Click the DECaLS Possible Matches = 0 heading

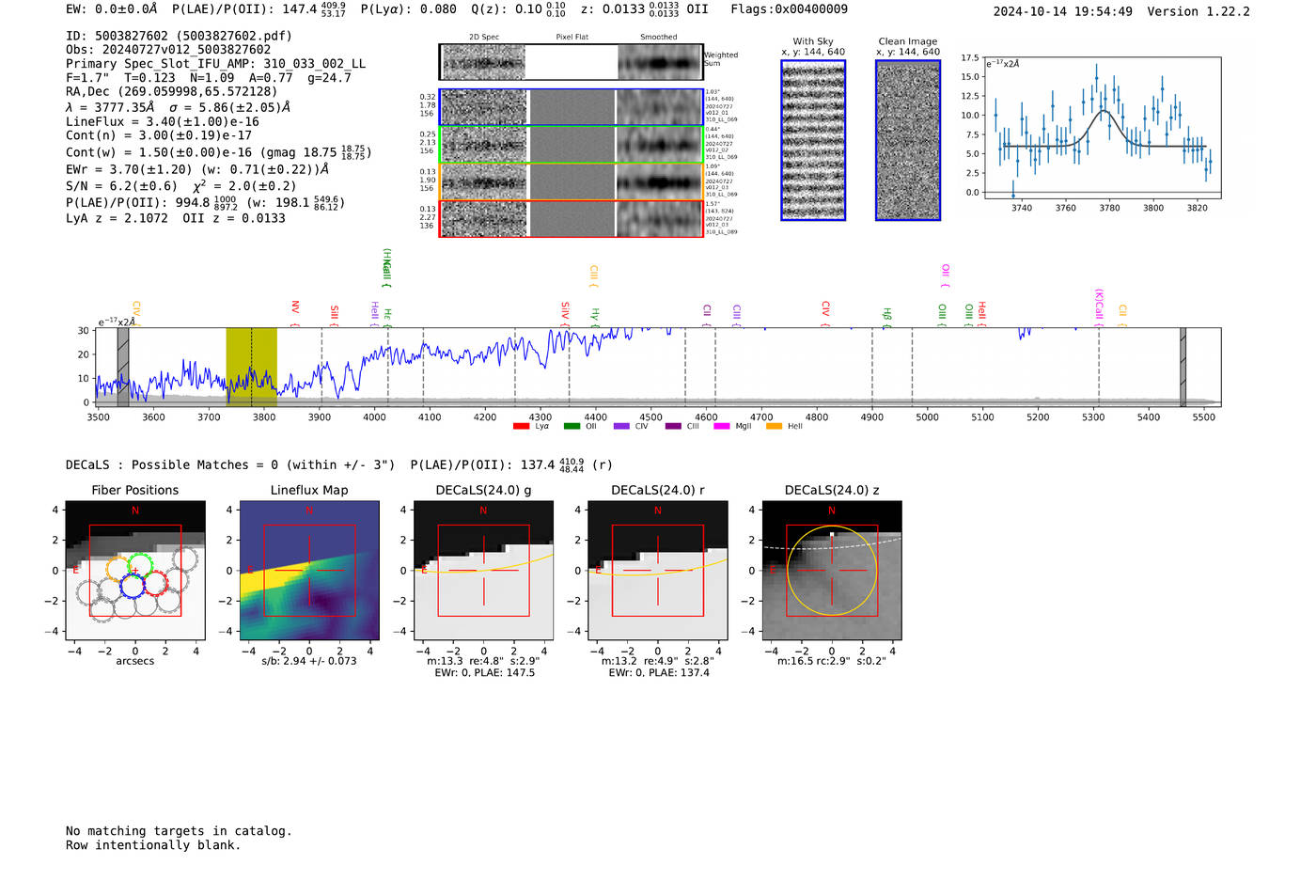[x=230, y=464]
